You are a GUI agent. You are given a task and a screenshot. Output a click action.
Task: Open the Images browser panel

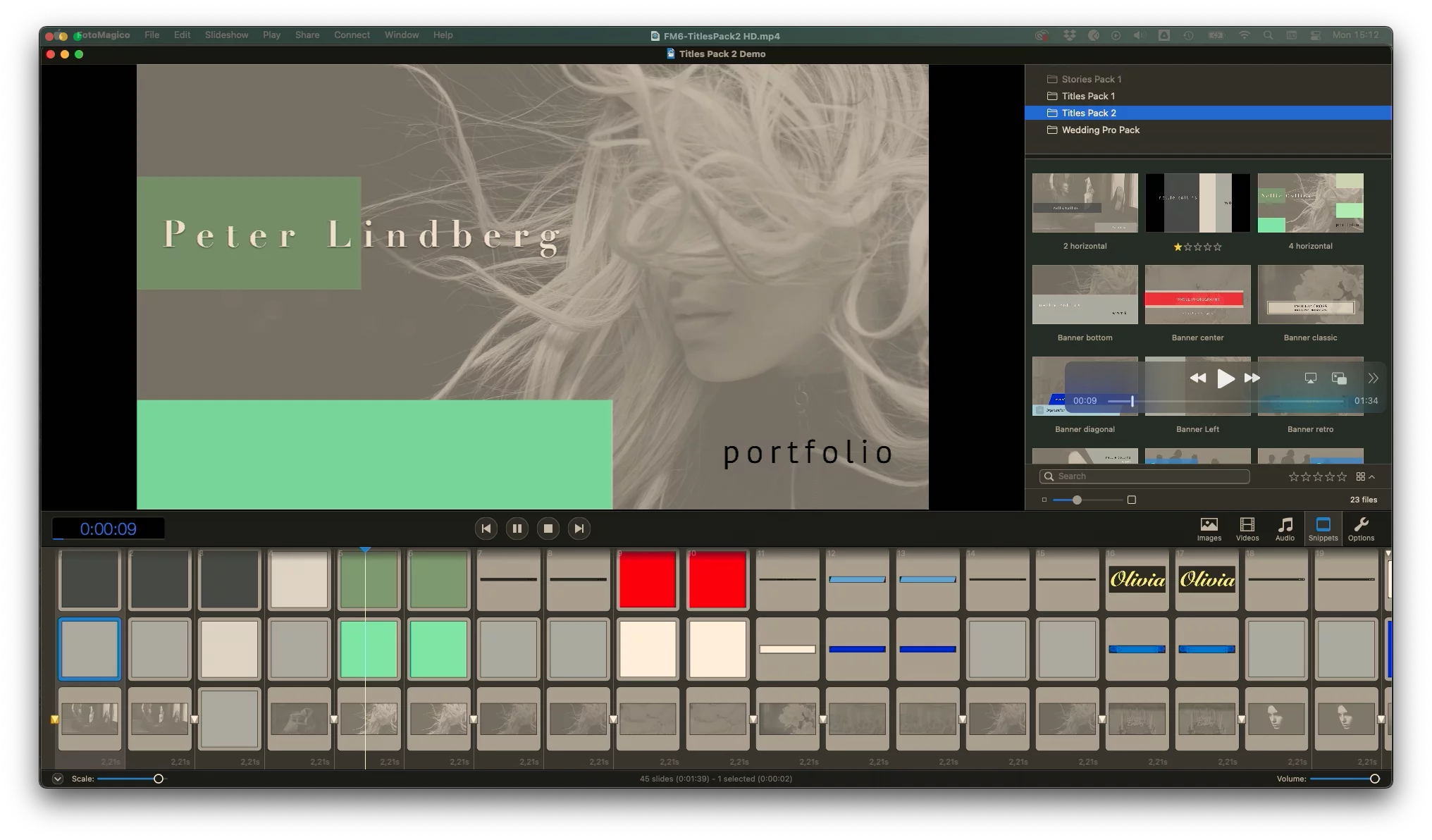pos(1209,529)
